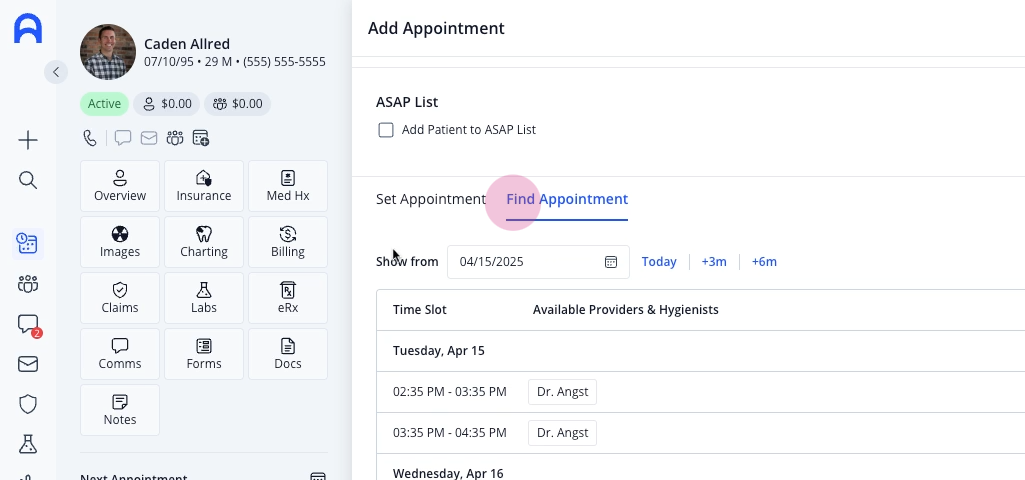Open the Comms tile

click(120, 354)
